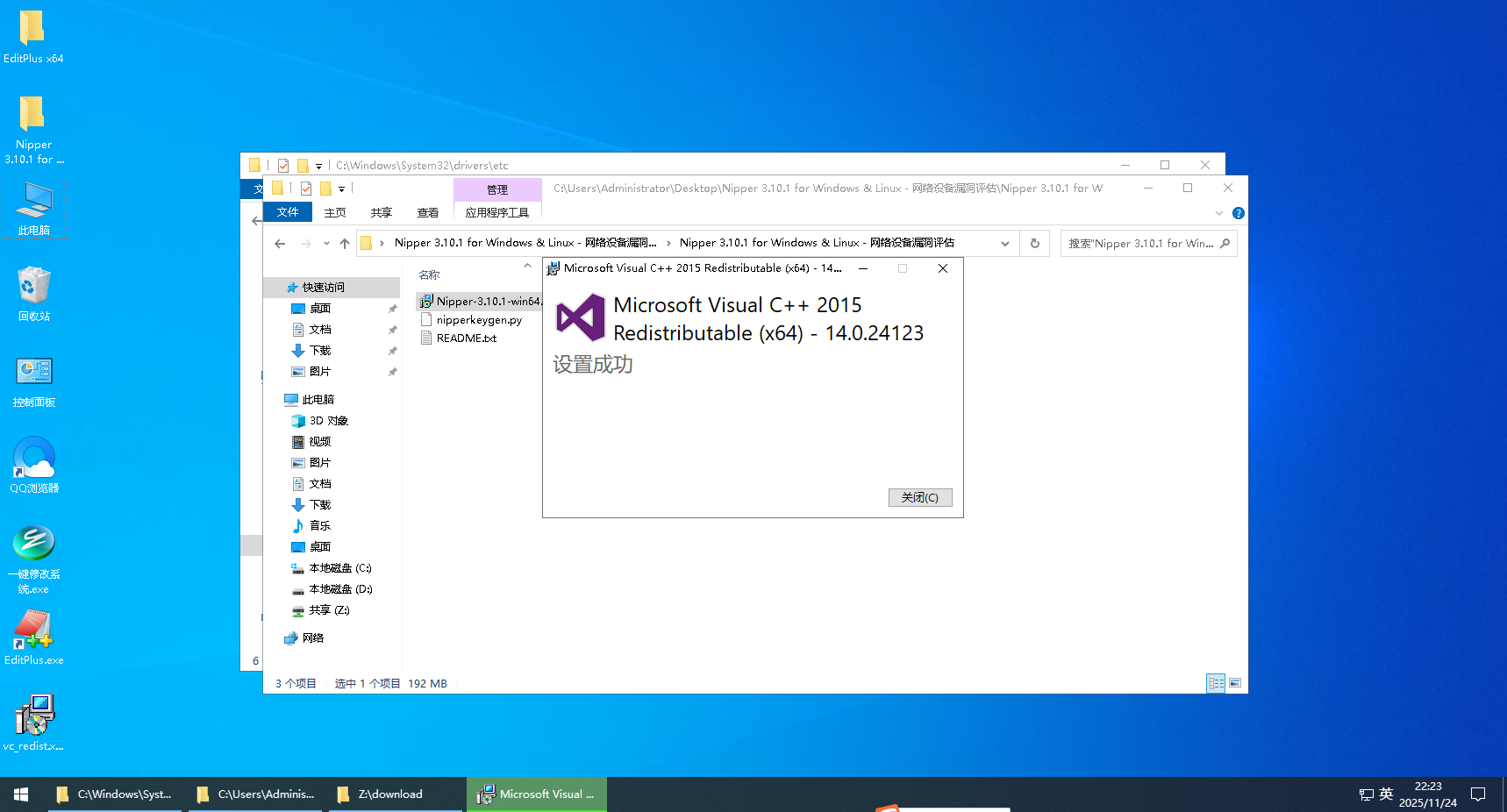Click the Windows Start button
1507x812 pixels.
click(21, 794)
